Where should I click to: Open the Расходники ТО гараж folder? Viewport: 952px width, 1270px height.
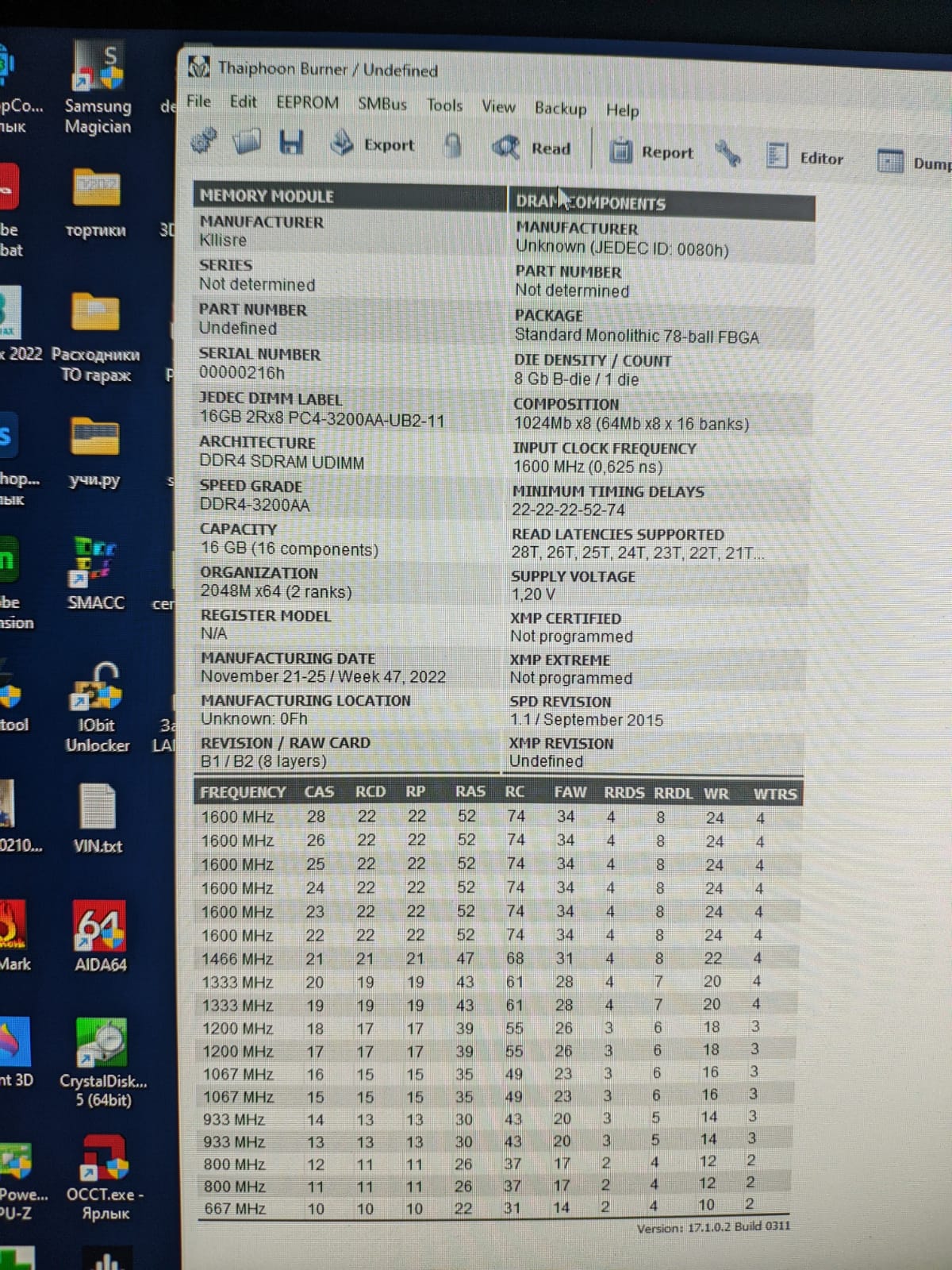point(95,338)
